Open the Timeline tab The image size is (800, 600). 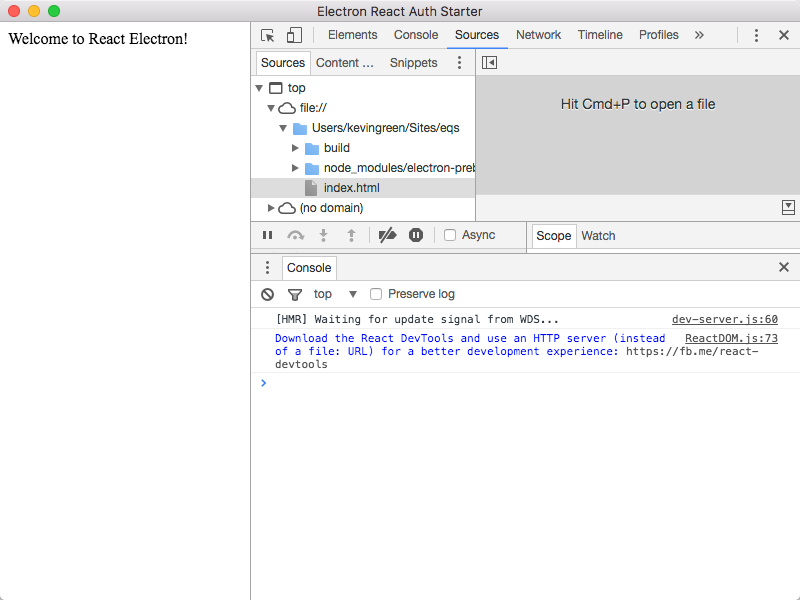[x=600, y=35]
